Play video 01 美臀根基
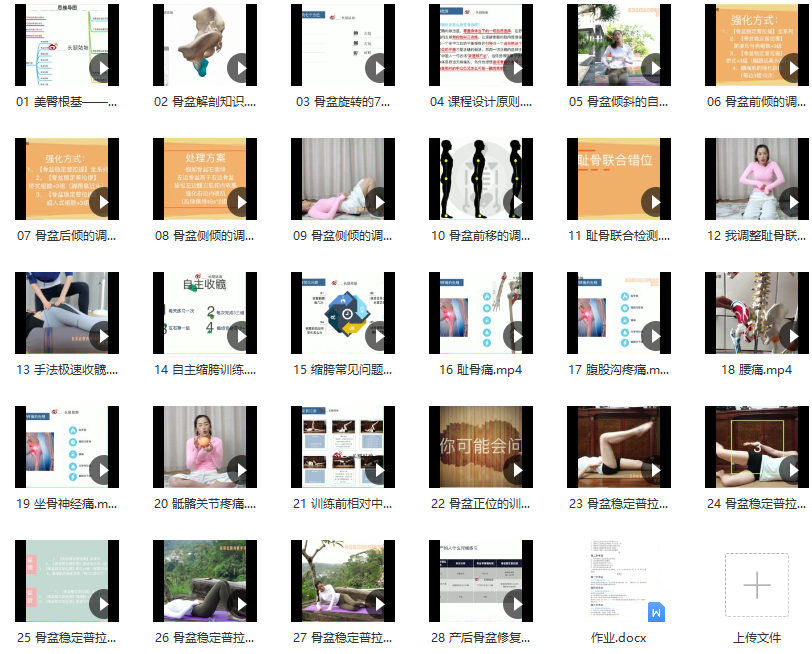This screenshot has width=812, height=654. 101,68
